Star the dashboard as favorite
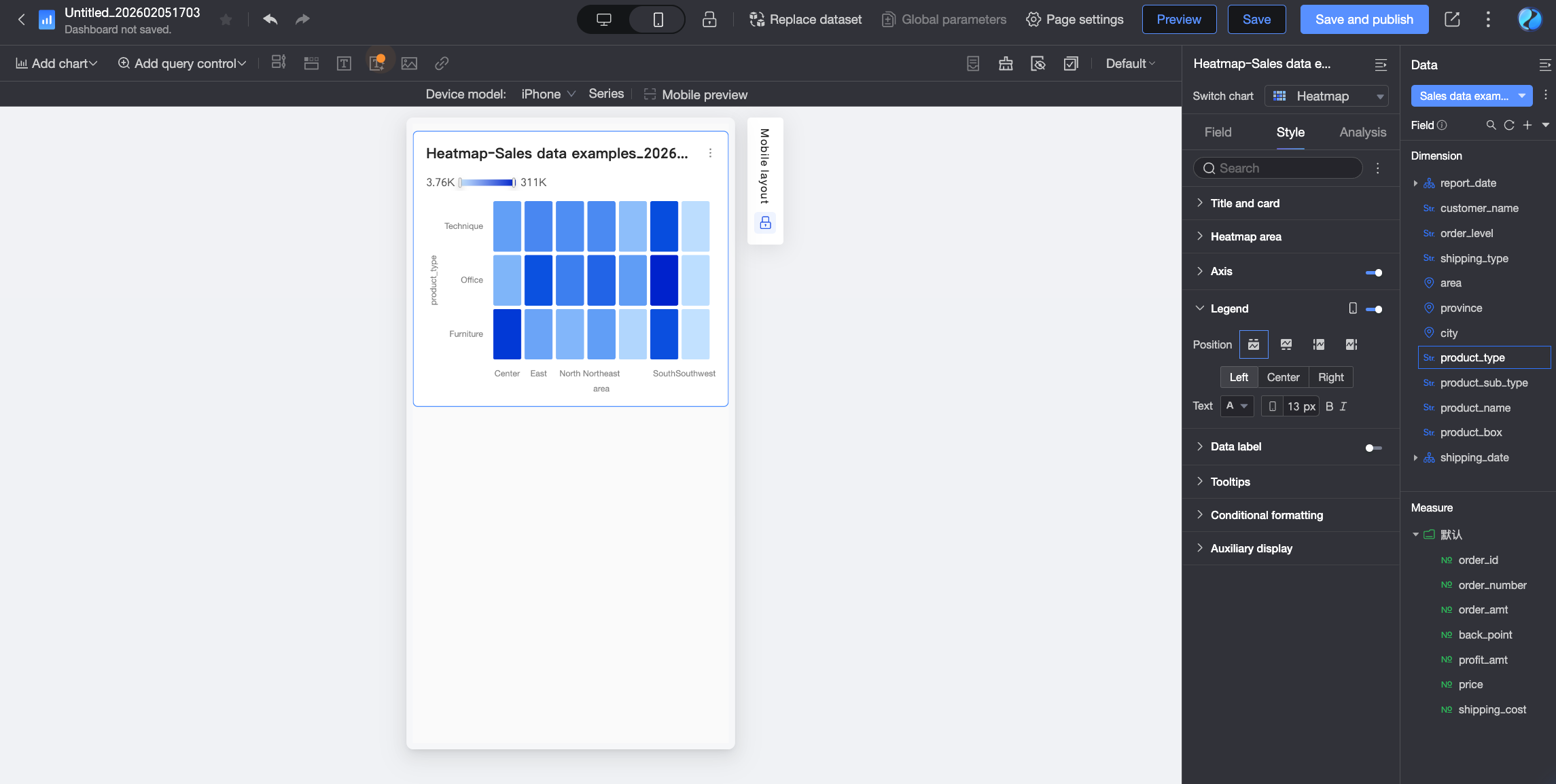The image size is (1556, 784). [226, 20]
